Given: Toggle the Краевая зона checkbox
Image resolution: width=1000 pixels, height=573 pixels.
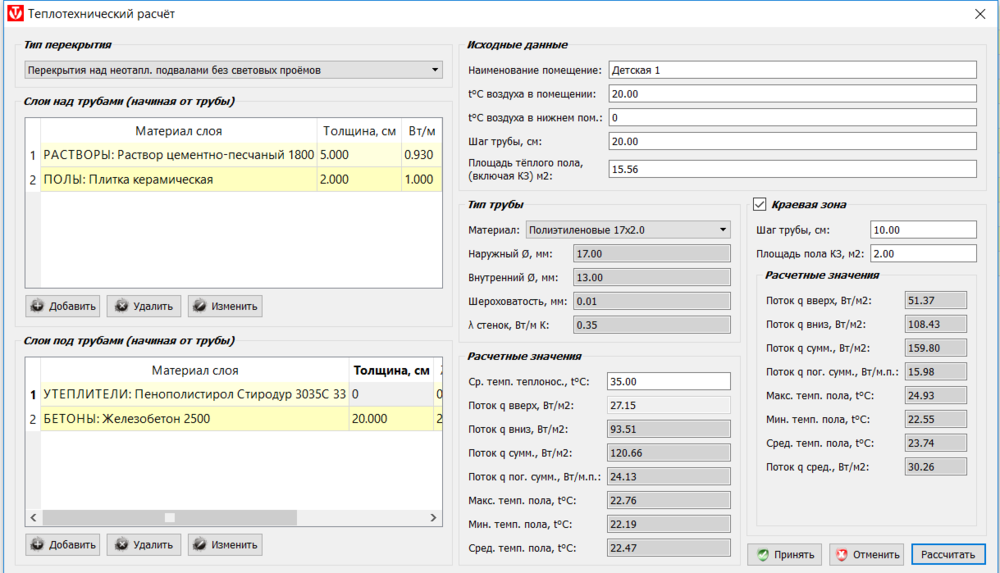Looking at the screenshot, I should tap(759, 205).
